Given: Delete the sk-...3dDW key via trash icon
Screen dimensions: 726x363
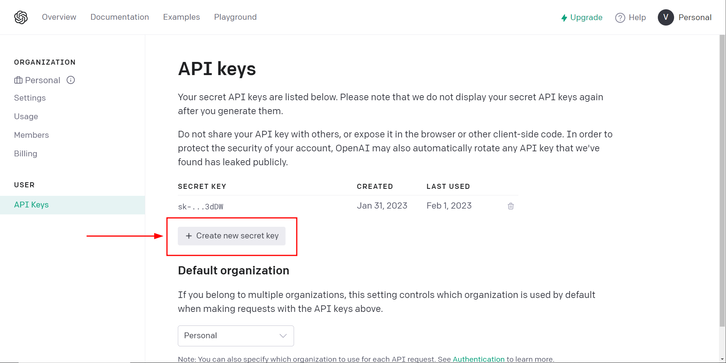Looking at the screenshot, I should click(511, 206).
